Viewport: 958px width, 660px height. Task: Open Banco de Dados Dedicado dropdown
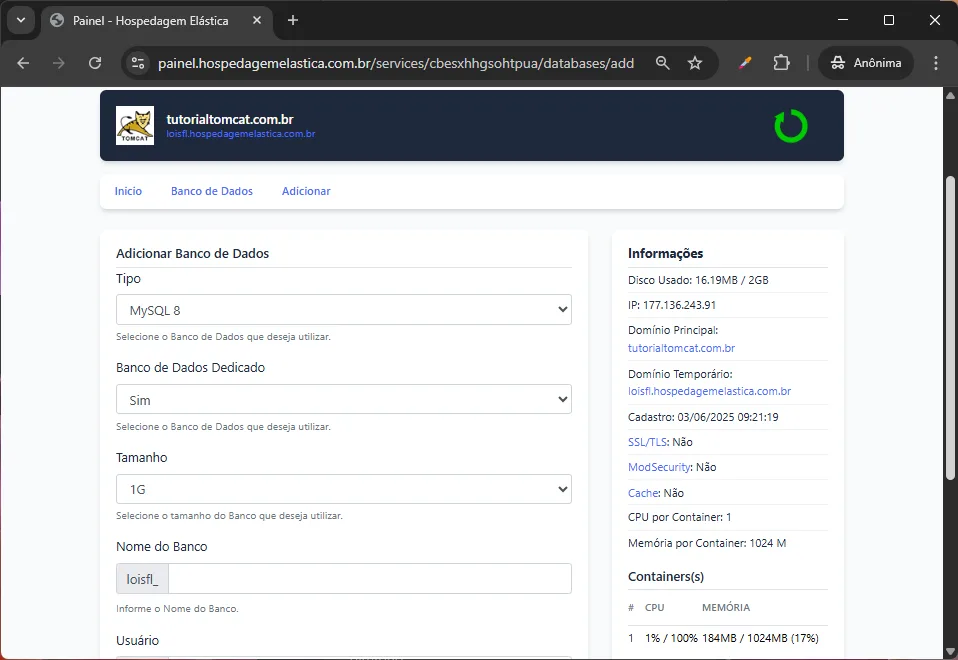point(344,400)
